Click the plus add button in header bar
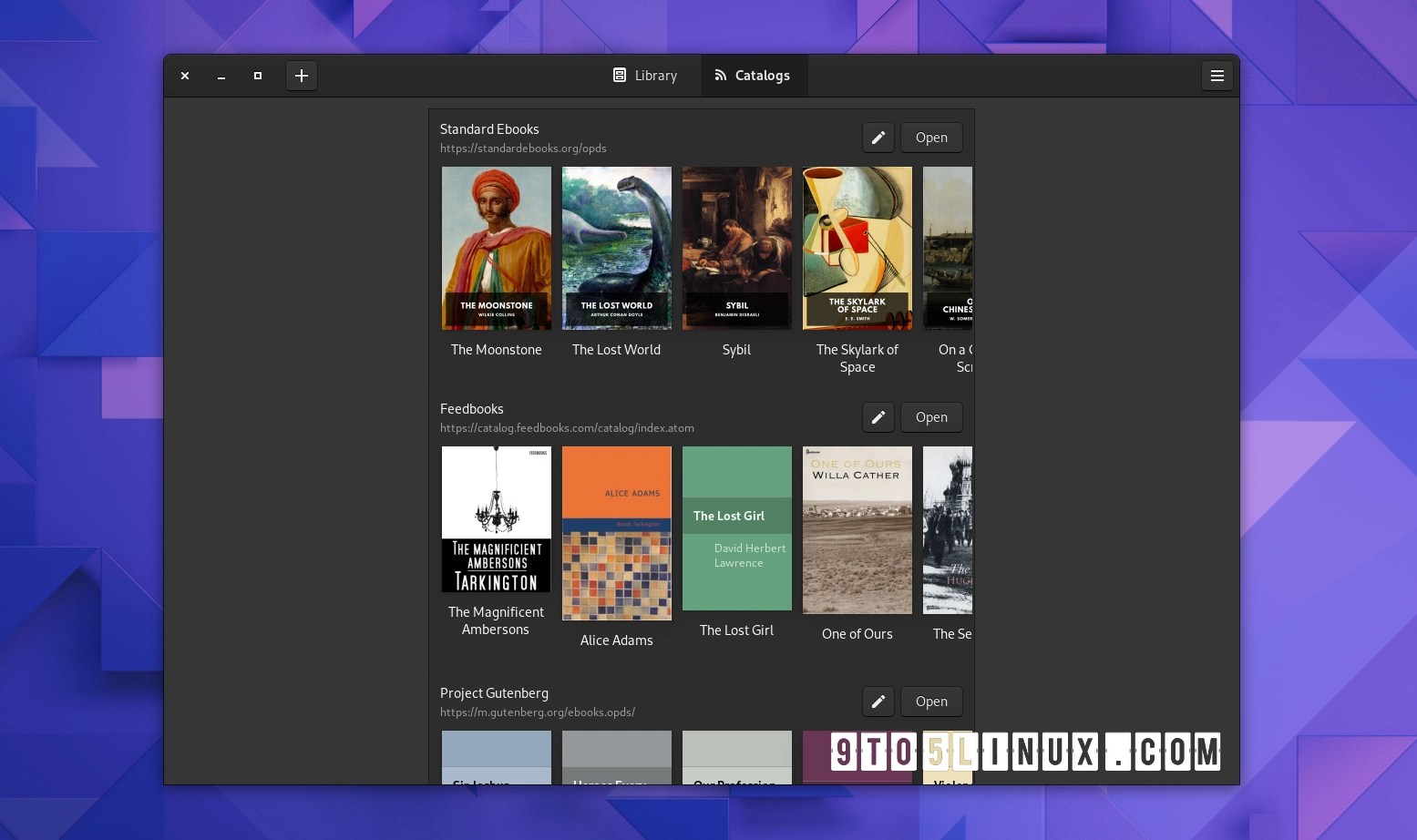The width and height of the screenshot is (1417, 840). click(x=302, y=76)
